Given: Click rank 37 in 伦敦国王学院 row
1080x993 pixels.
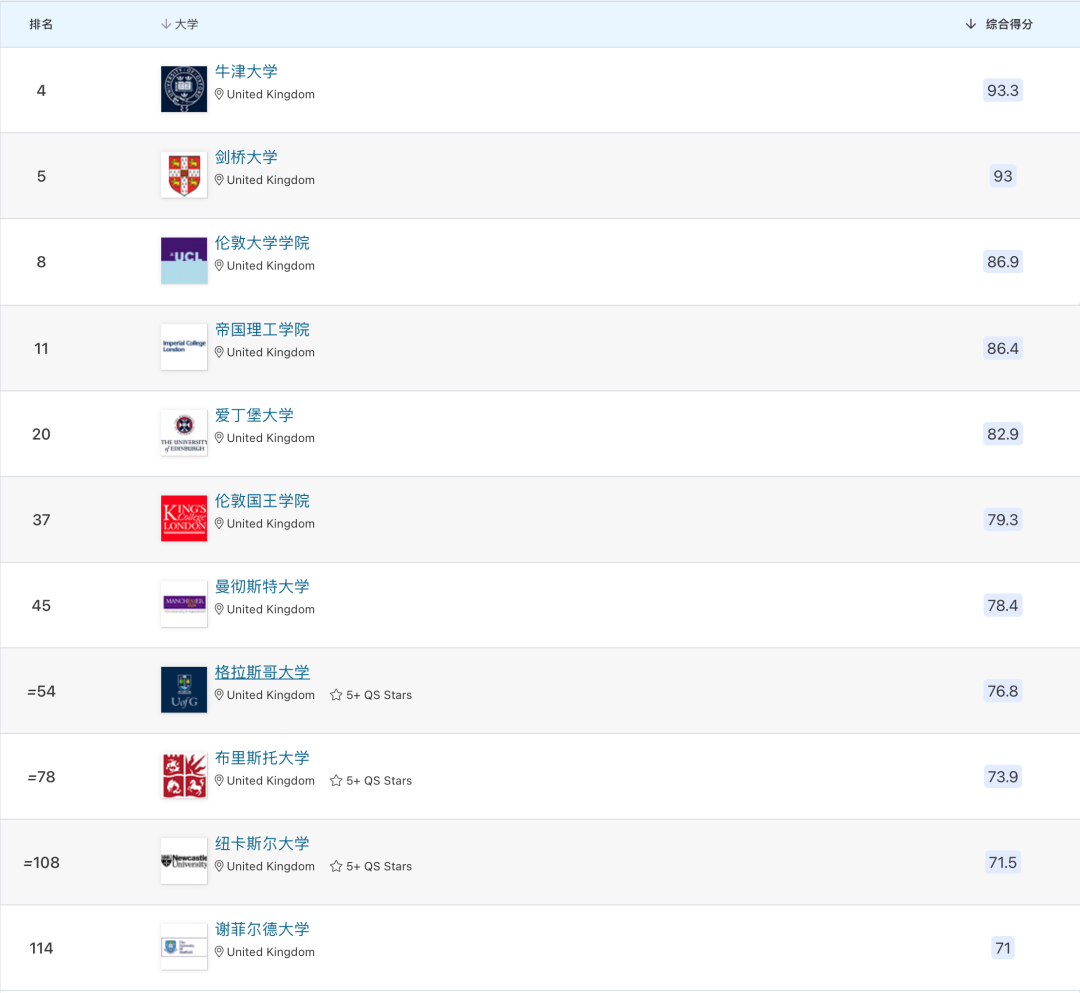Looking at the screenshot, I should click(x=41, y=520).
